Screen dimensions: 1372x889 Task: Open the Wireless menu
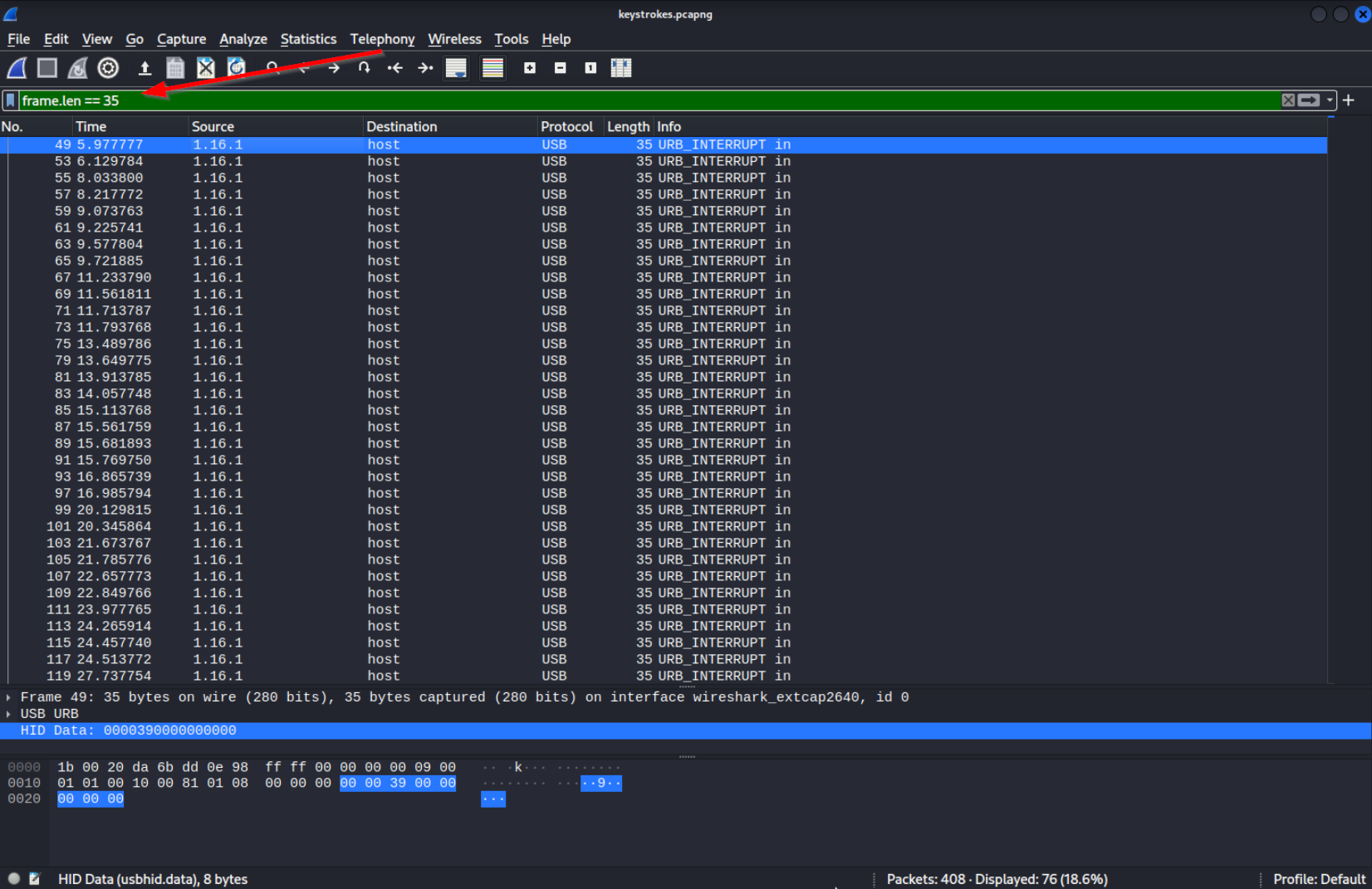point(454,39)
